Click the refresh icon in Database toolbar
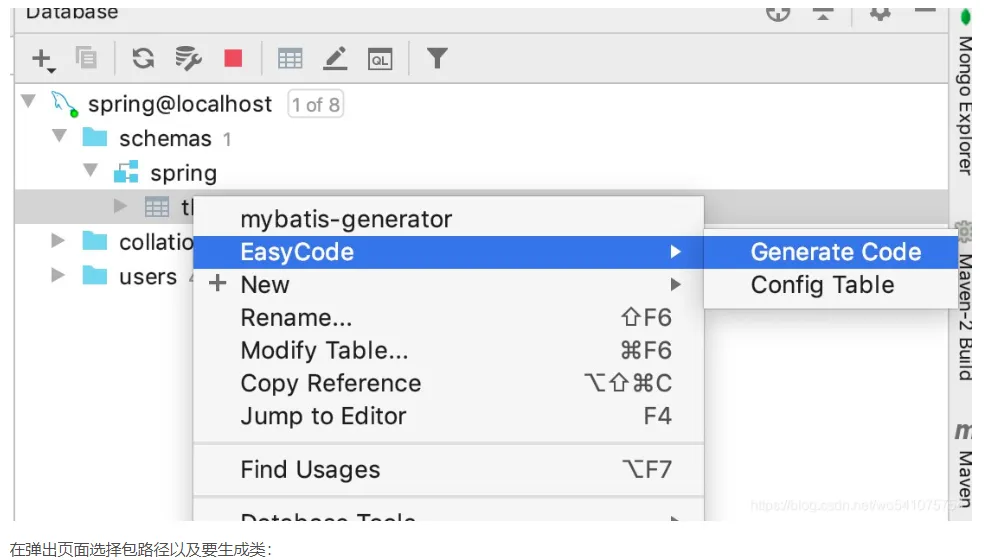Screen dimensions: 984x560 click(x=144, y=59)
